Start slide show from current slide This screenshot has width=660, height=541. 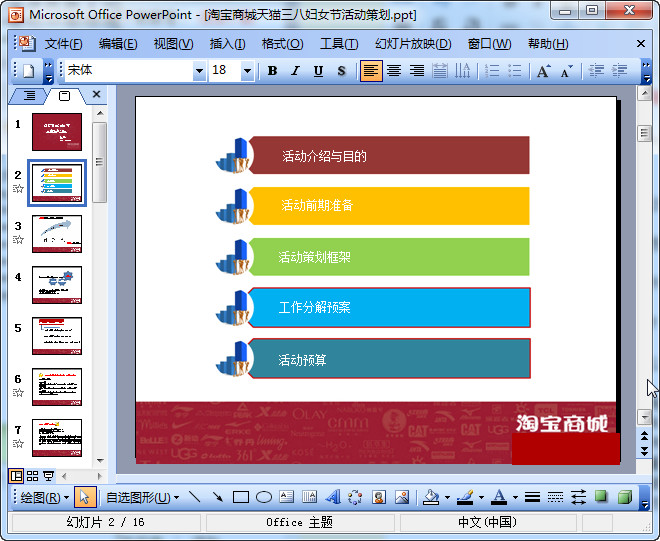(48, 476)
